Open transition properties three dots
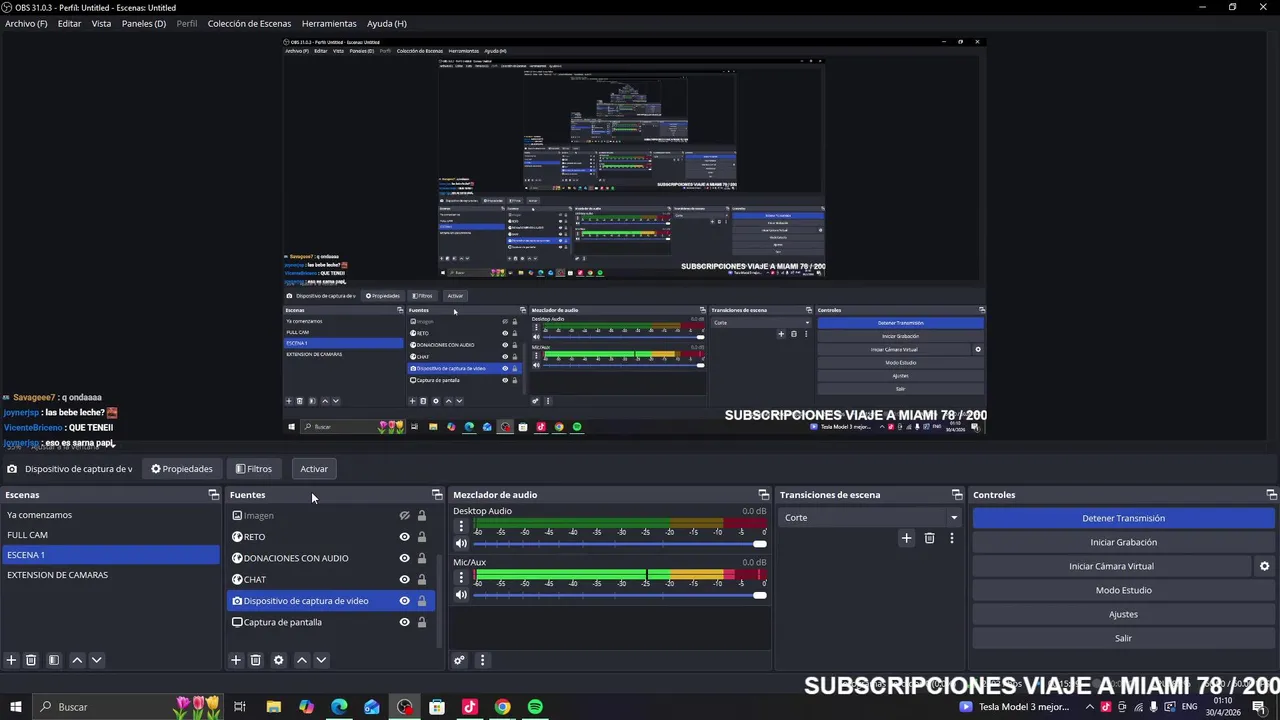 tap(951, 538)
